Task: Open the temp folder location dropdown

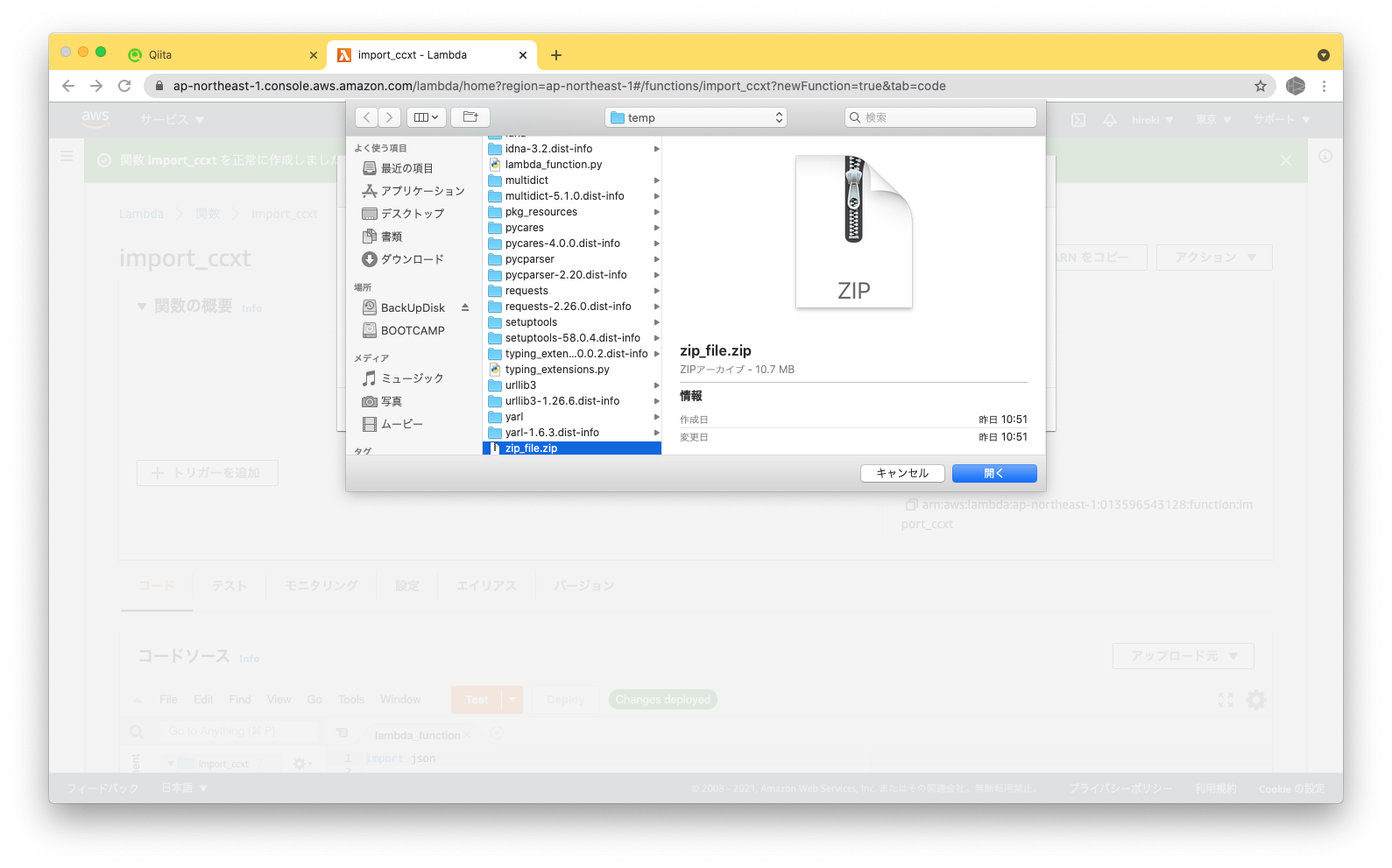Action: (x=696, y=117)
